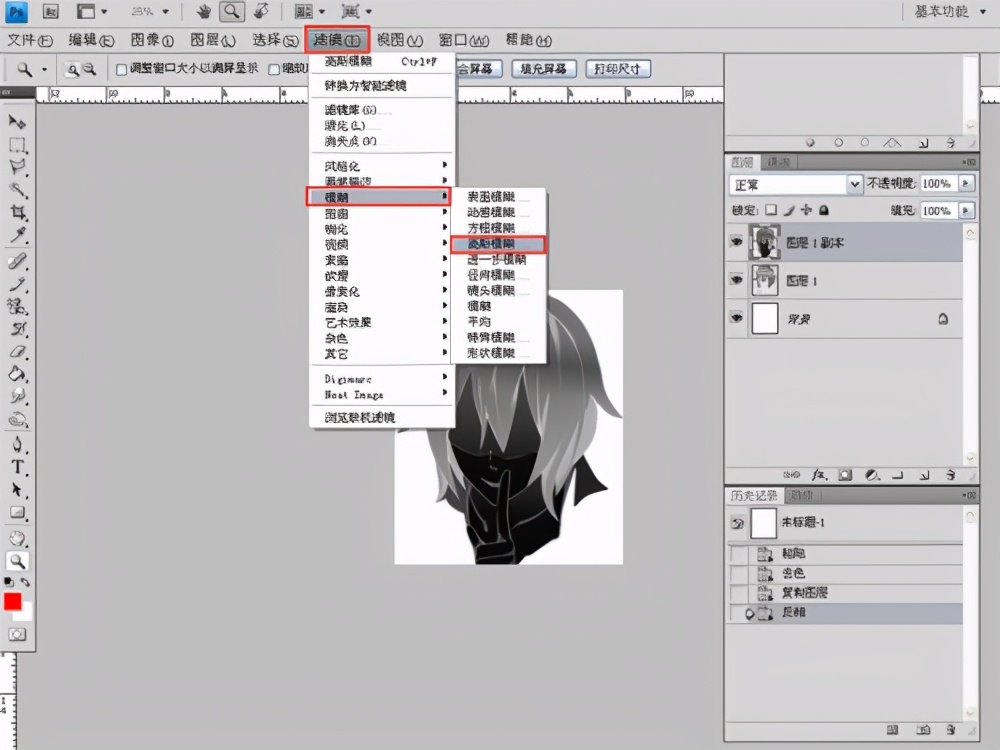The image size is (1000, 750).
Task: Open the 图像 menu
Action: [x=152, y=40]
